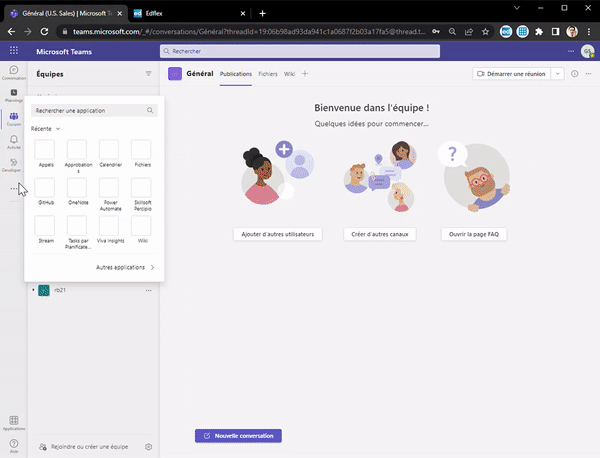
Task: Select the Équipes icon in sidebar
Action: (14, 119)
